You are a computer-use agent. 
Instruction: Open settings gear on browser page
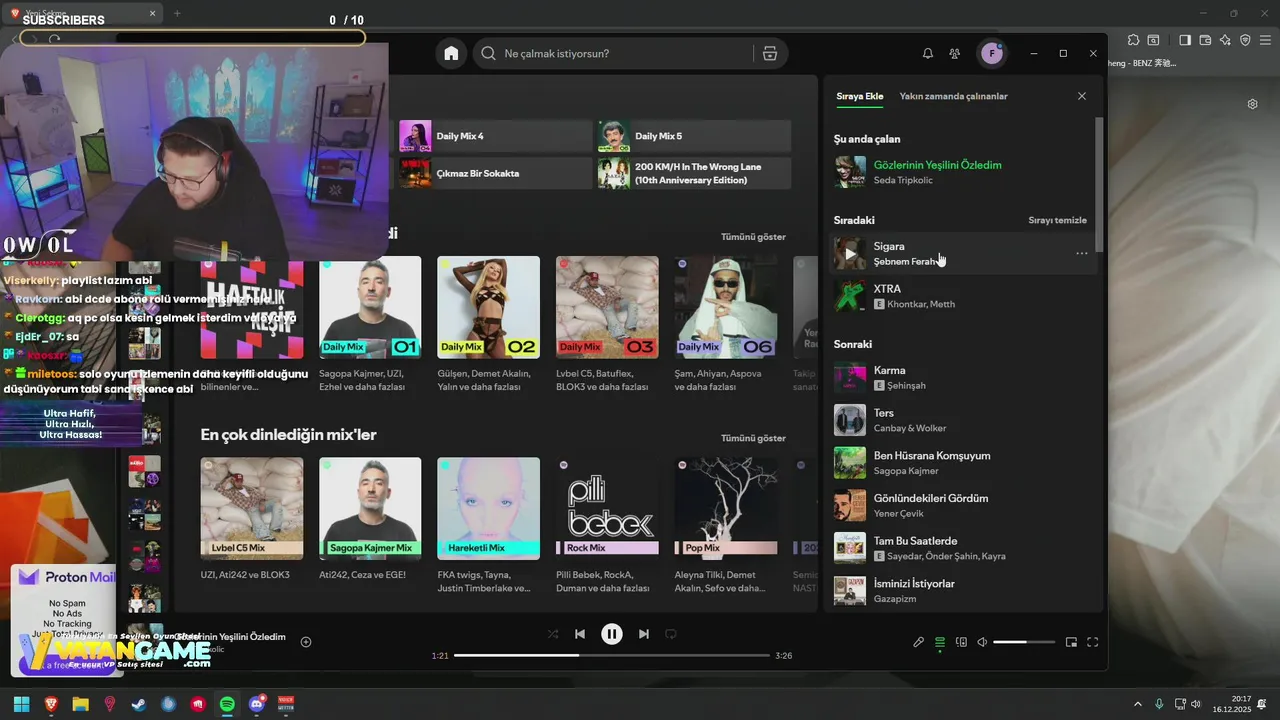coord(1252,104)
